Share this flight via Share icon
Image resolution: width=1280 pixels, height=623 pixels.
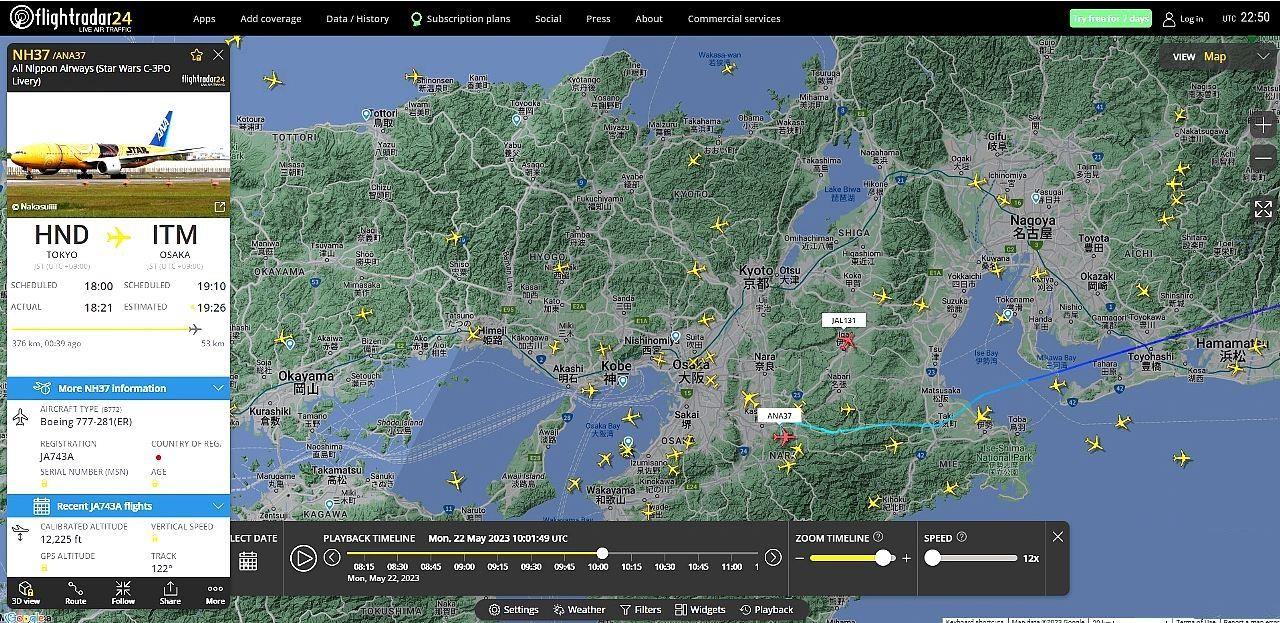[x=170, y=593]
